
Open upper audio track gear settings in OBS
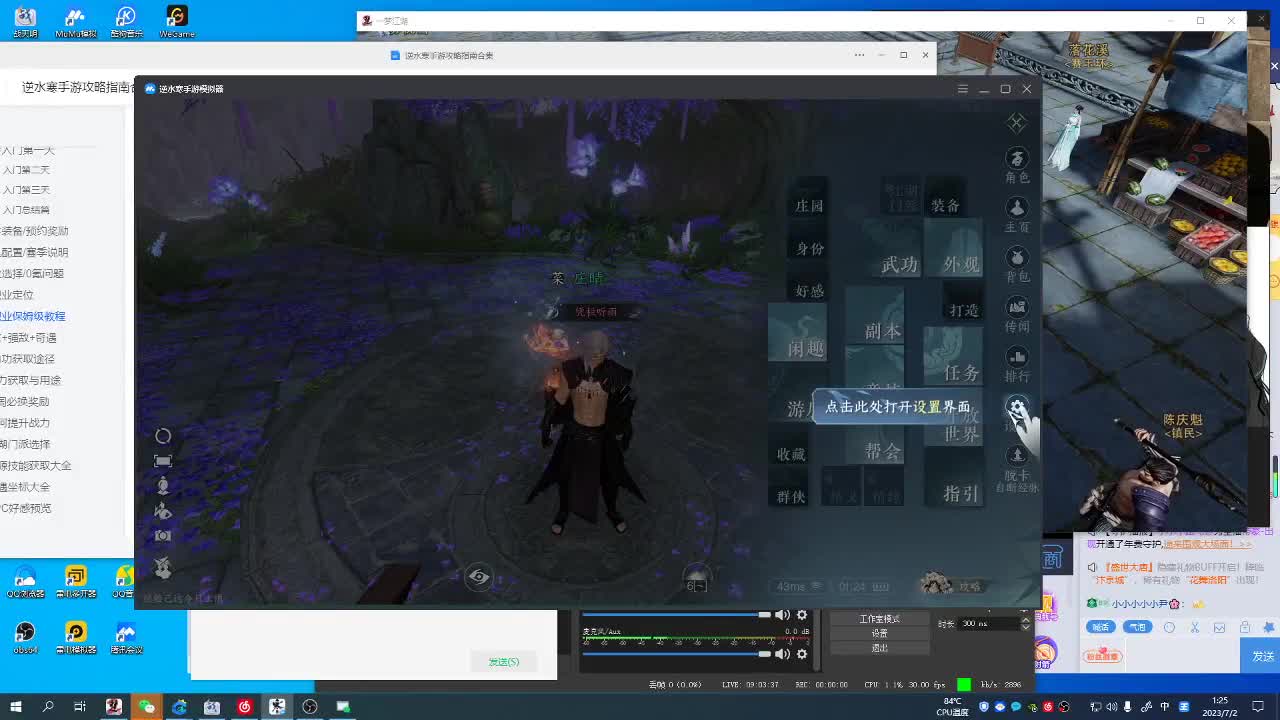click(x=801, y=615)
